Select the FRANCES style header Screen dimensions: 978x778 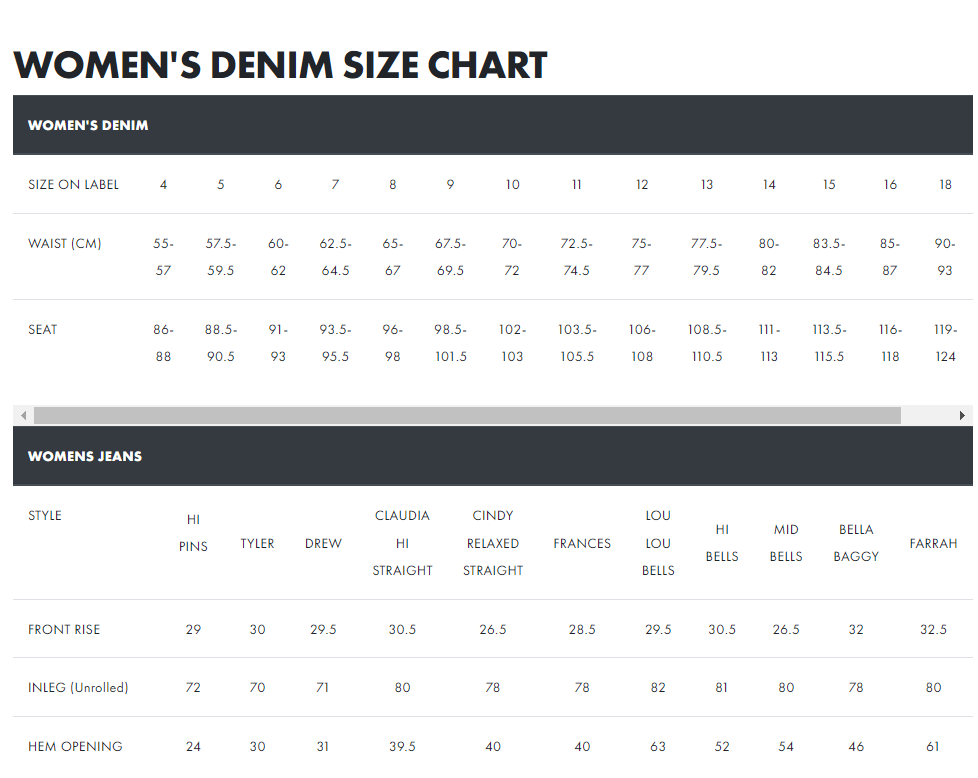point(582,543)
